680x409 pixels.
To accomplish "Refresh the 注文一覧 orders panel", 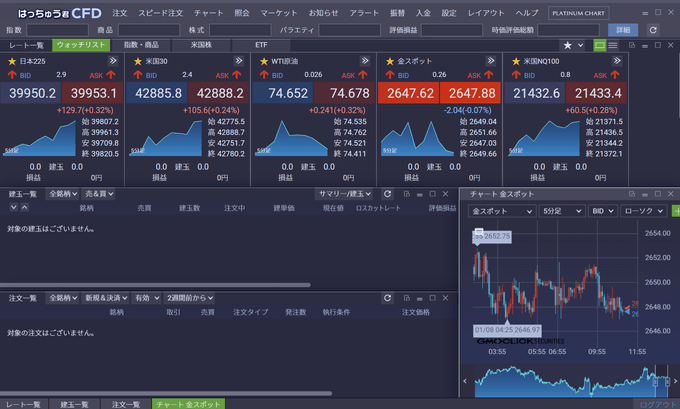I will (387, 298).
